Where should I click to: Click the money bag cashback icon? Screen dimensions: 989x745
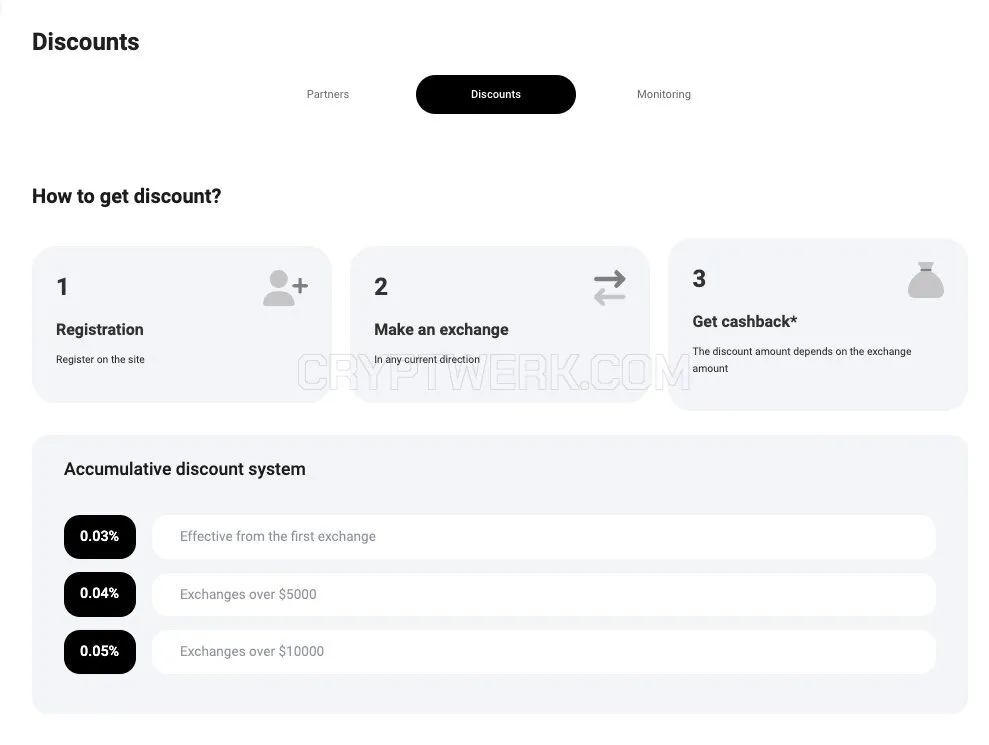(925, 279)
